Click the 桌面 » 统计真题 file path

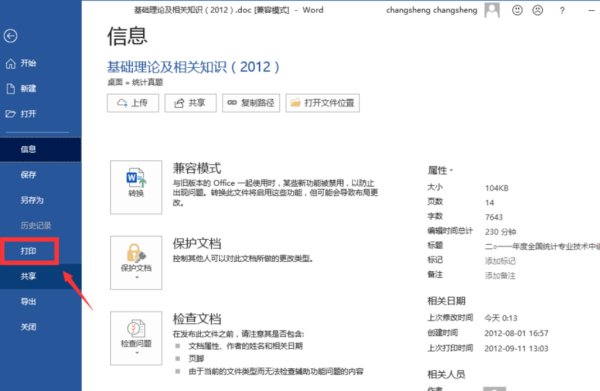click(x=135, y=82)
